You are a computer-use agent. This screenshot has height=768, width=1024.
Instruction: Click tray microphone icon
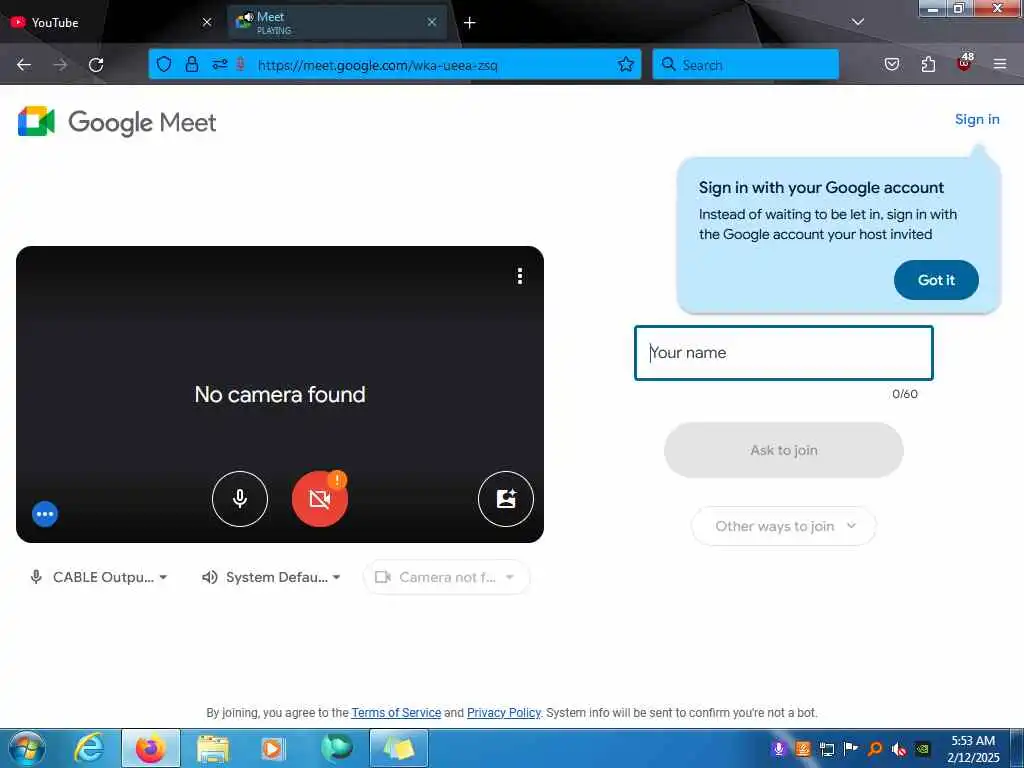[778, 749]
